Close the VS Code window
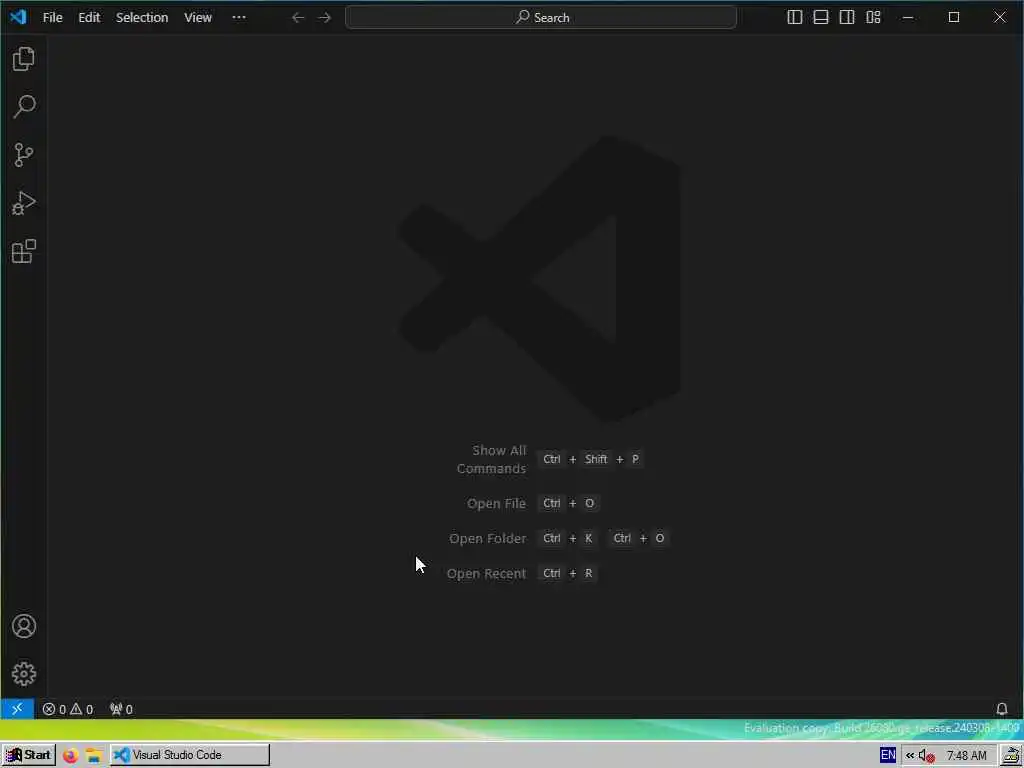Image resolution: width=1024 pixels, height=768 pixels. 1000,18
